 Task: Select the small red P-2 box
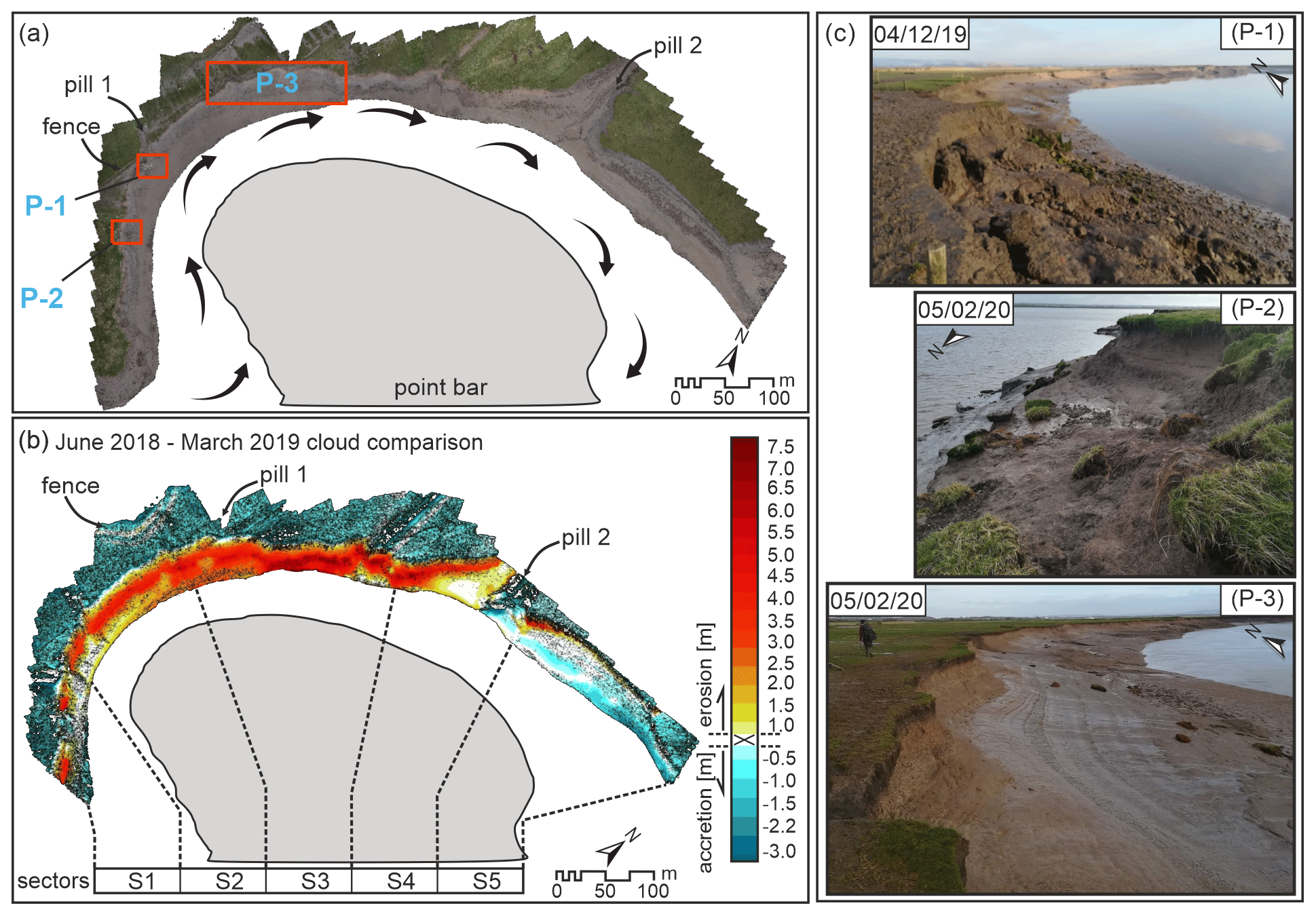[x=127, y=232]
